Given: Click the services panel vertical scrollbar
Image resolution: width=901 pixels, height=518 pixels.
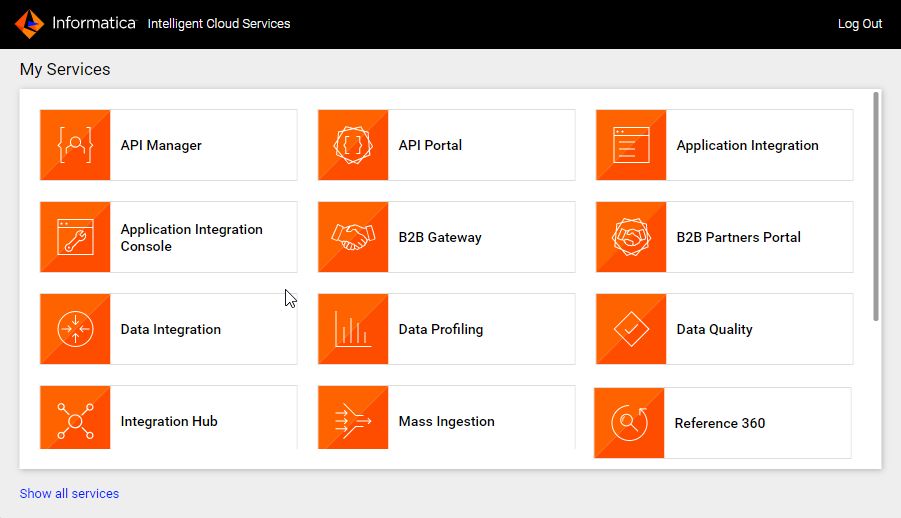Looking at the screenshot, I should (876, 206).
